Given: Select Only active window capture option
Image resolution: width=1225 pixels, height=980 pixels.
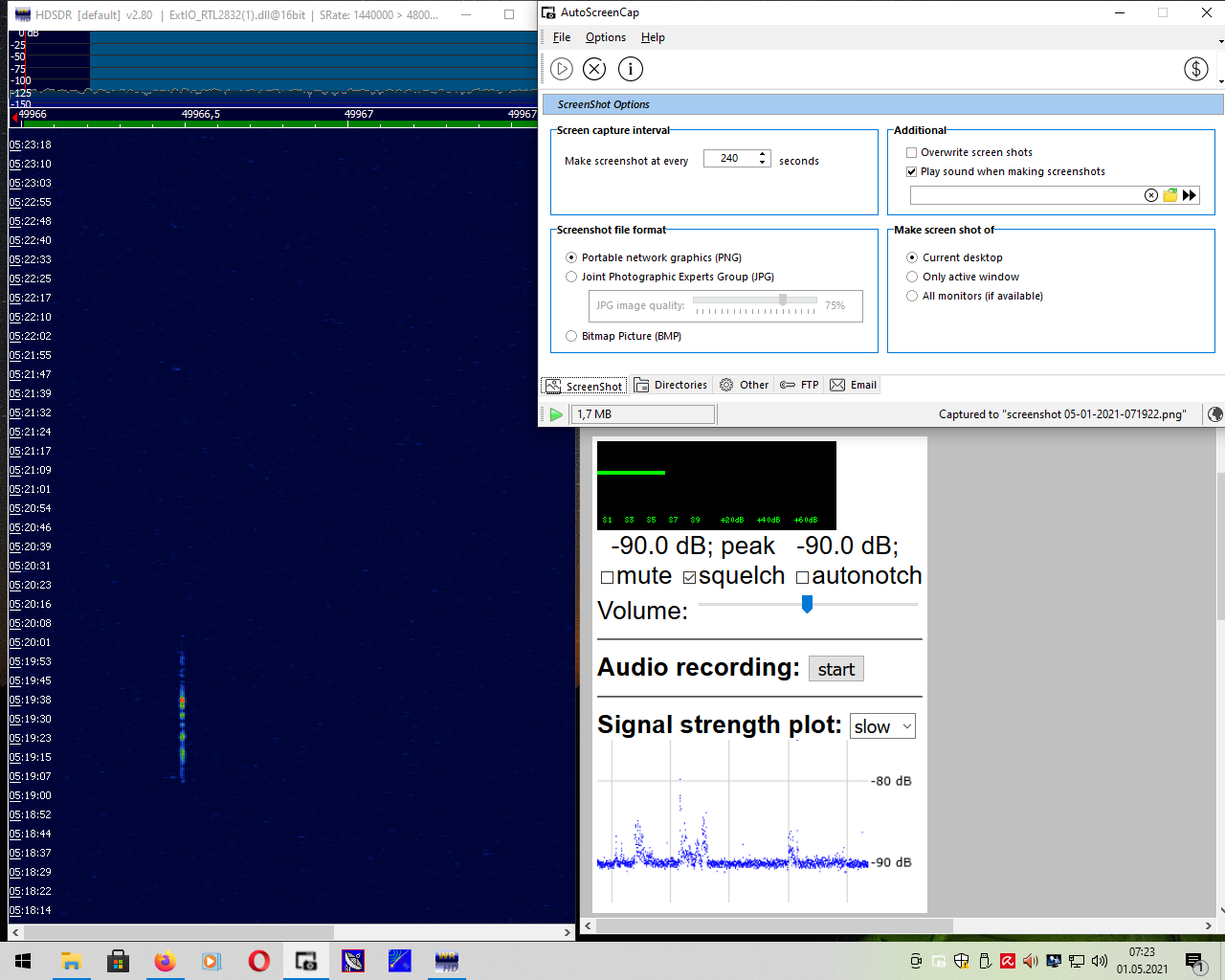Looking at the screenshot, I should [x=912, y=277].
